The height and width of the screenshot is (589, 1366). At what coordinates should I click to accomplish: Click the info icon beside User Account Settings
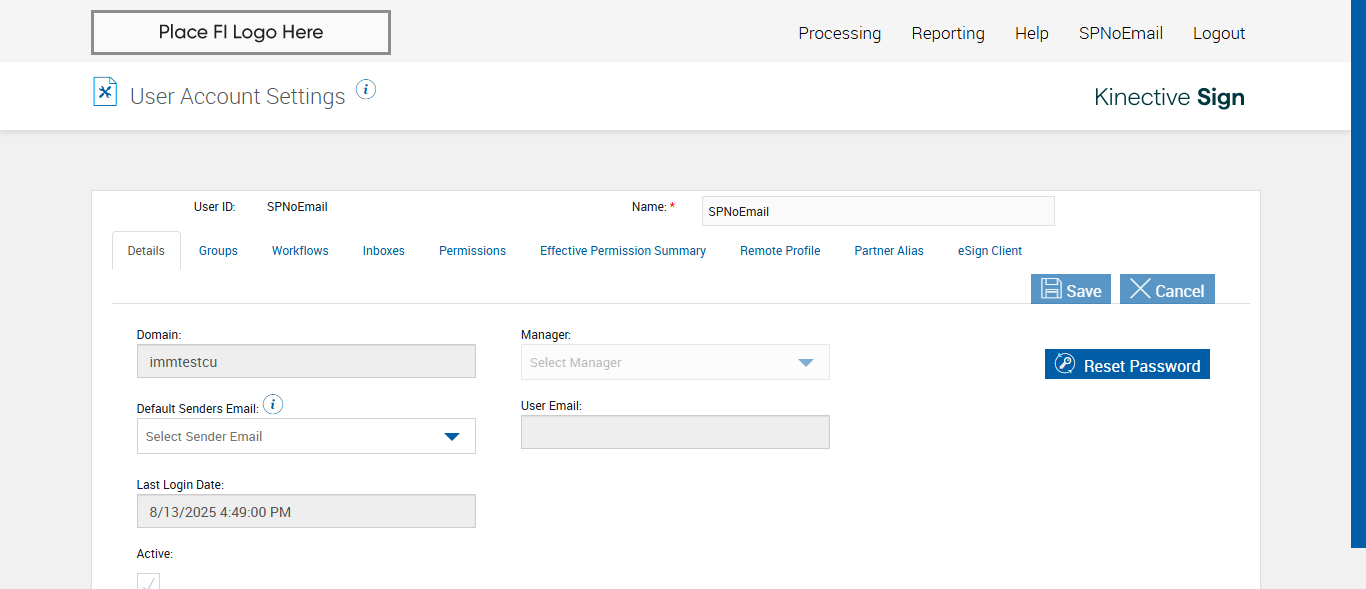366,90
